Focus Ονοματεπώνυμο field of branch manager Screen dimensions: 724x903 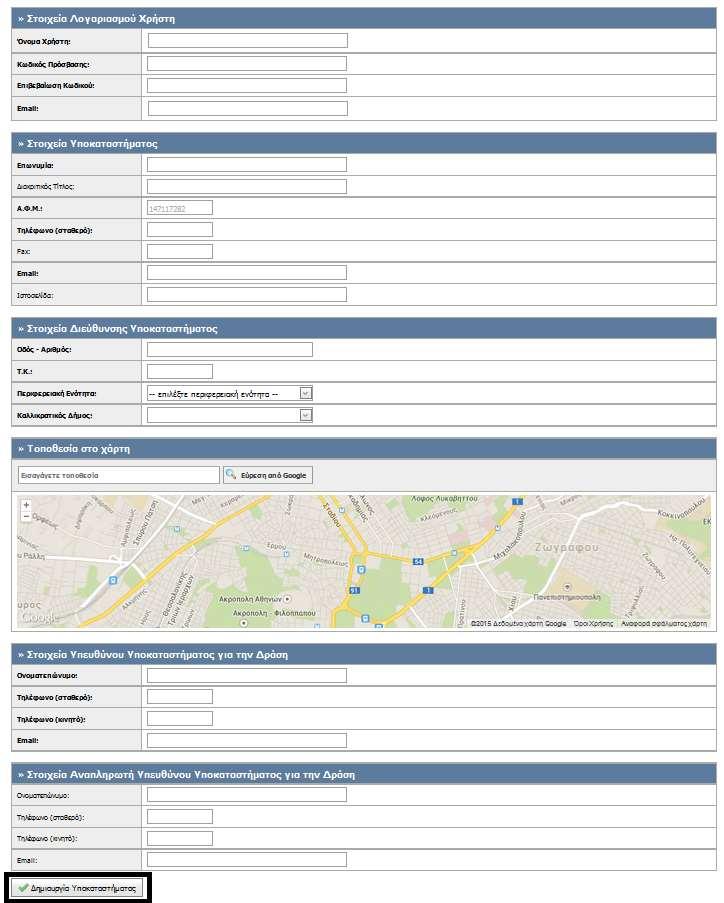coord(247,676)
